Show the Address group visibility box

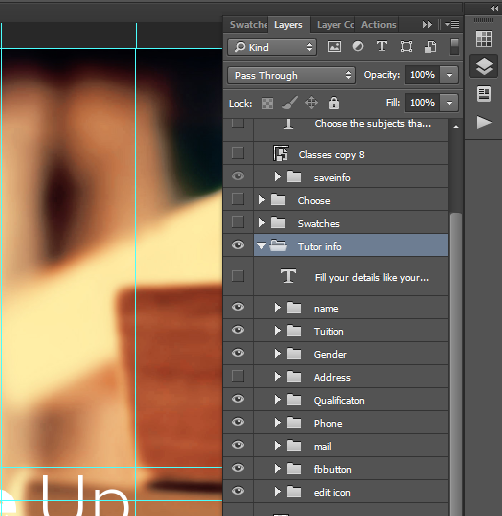[238, 376]
